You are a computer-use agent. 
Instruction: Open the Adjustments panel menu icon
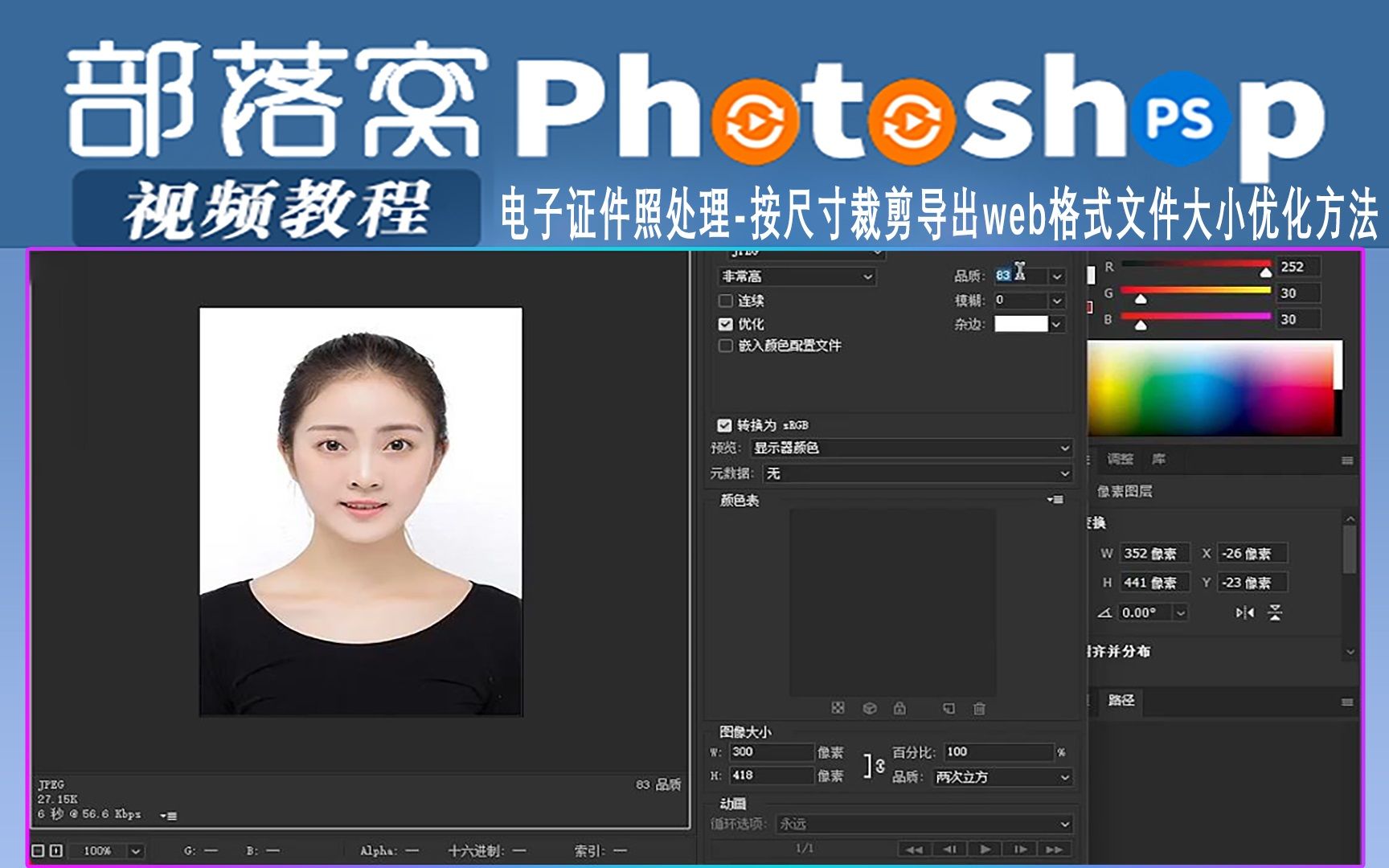1347,461
